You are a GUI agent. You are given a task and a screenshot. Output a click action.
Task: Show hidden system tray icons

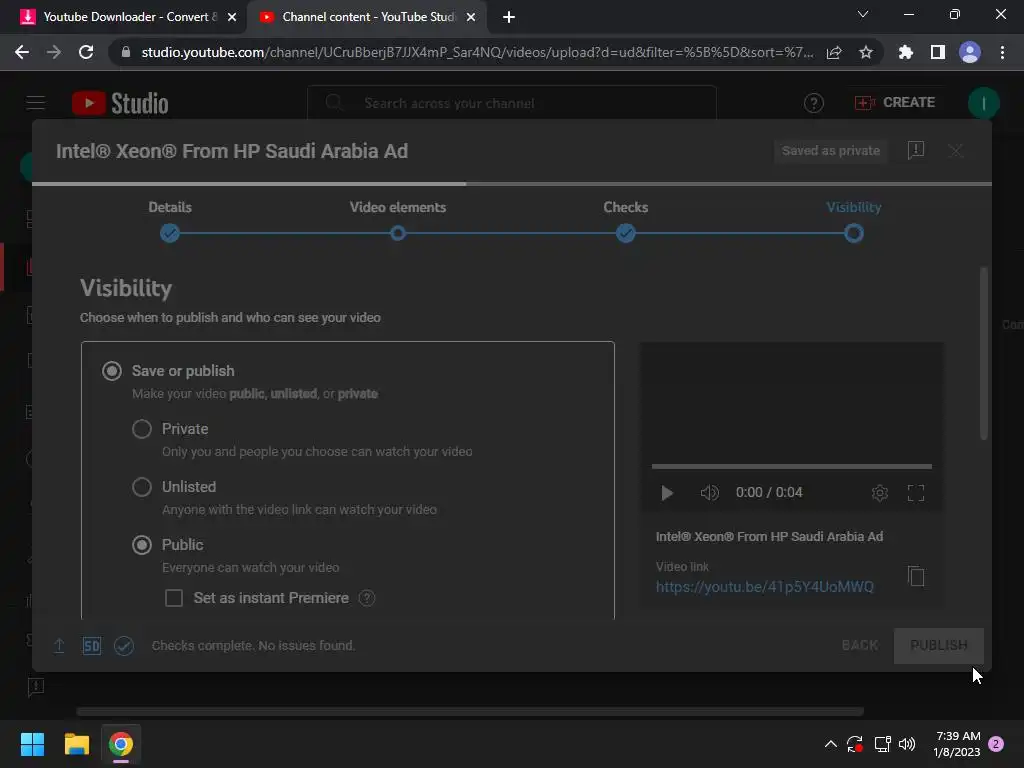coord(831,744)
